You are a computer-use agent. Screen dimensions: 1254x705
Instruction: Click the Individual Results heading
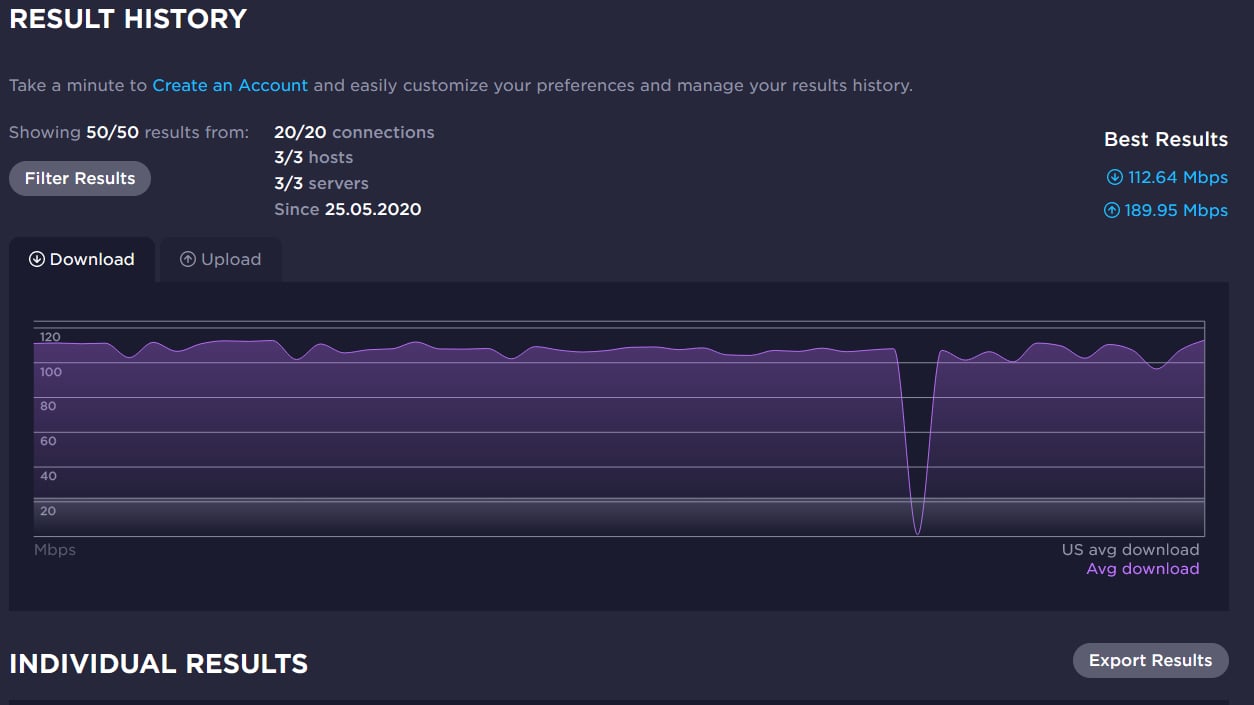pos(158,664)
